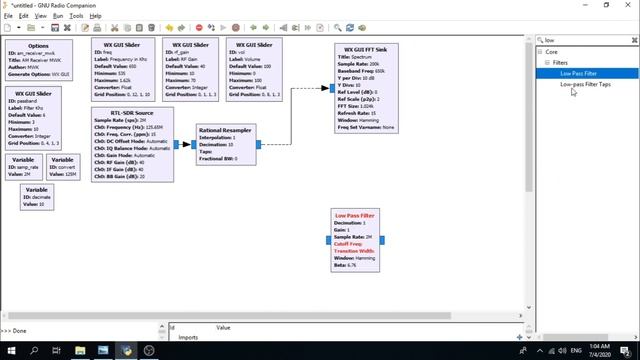Kill the running flow graph
Screen dimensions: 640x360
click(236, 28)
